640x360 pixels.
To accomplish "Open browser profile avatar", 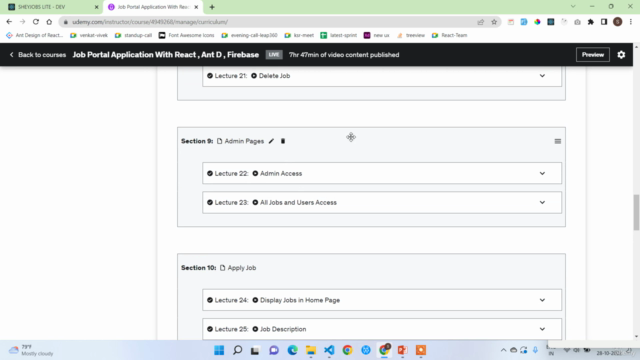I will pos(618,22).
